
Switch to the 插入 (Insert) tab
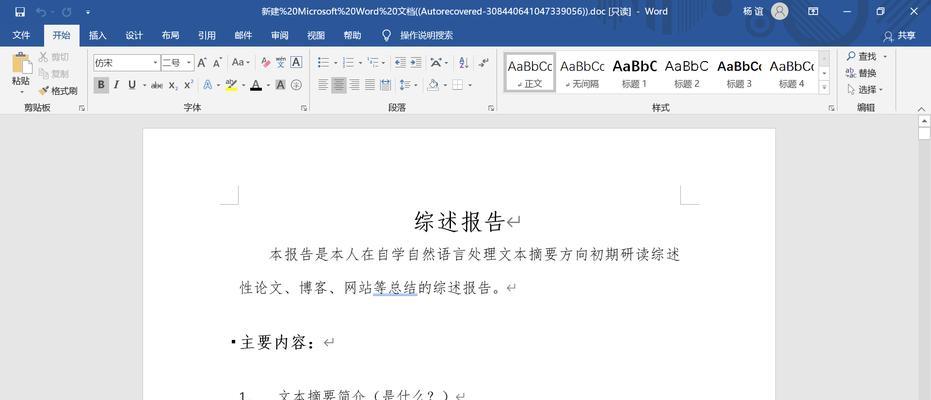pyautogui.click(x=97, y=35)
